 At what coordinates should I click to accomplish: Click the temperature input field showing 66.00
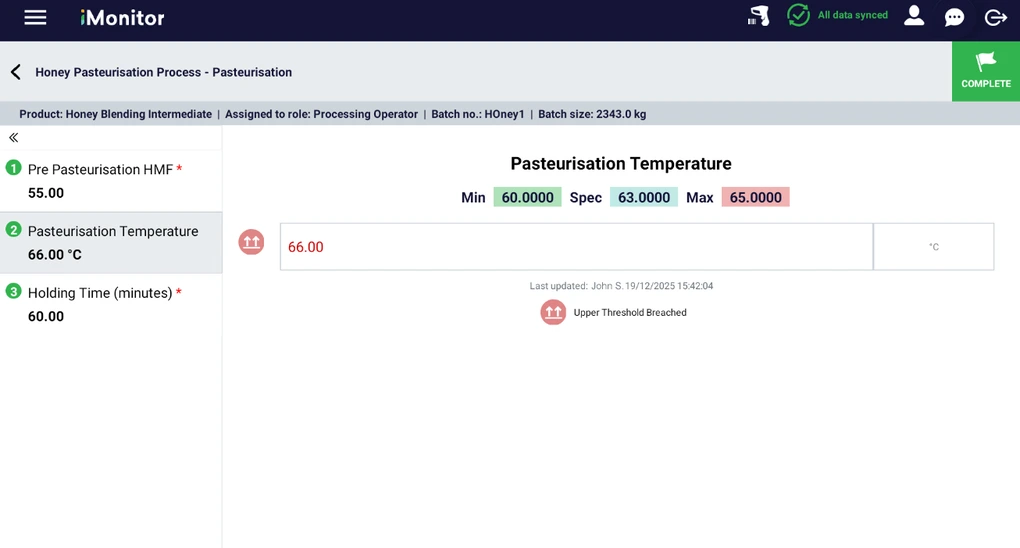(576, 247)
